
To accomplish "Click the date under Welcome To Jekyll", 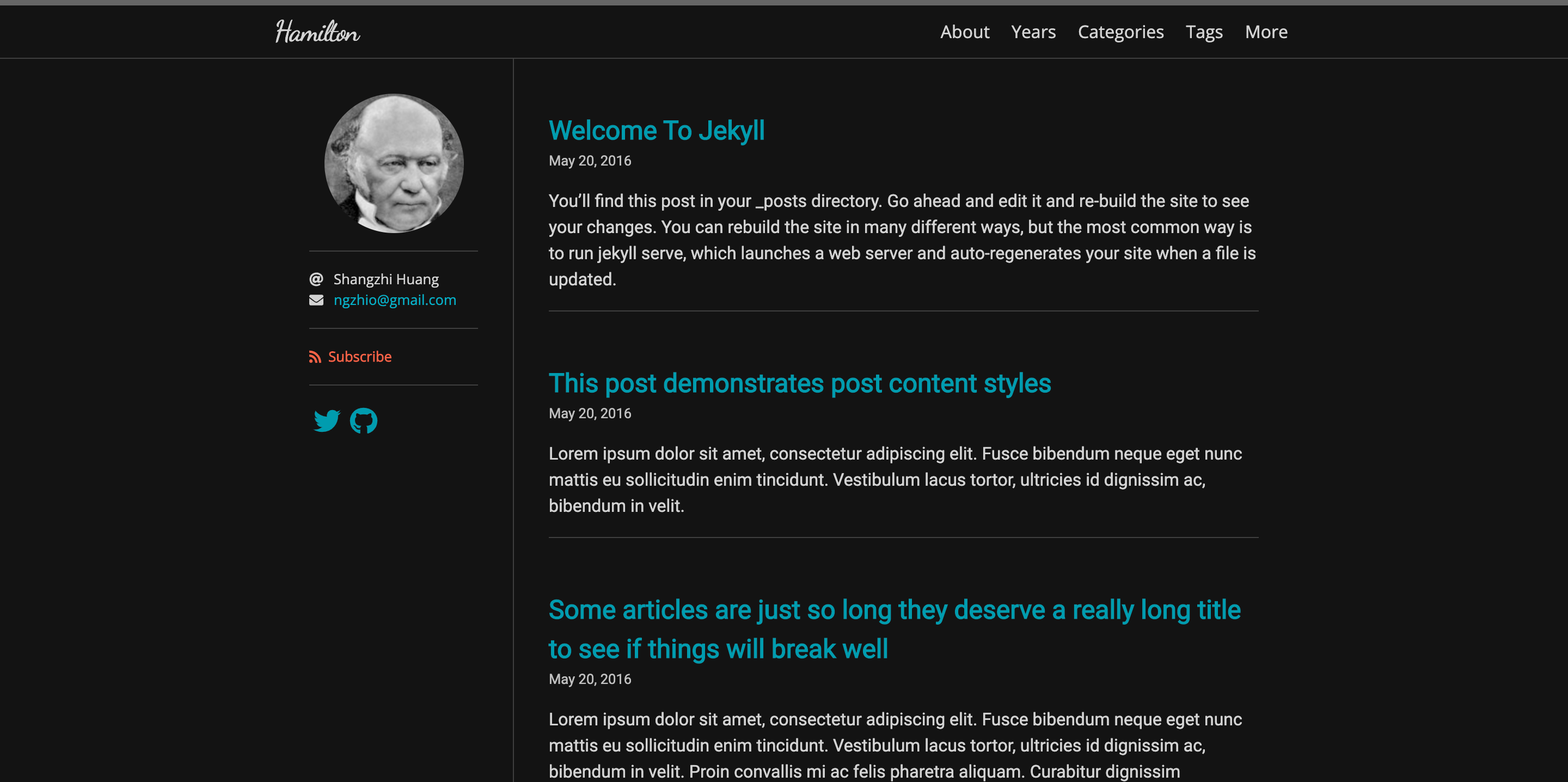I will (x=589, y=161).
